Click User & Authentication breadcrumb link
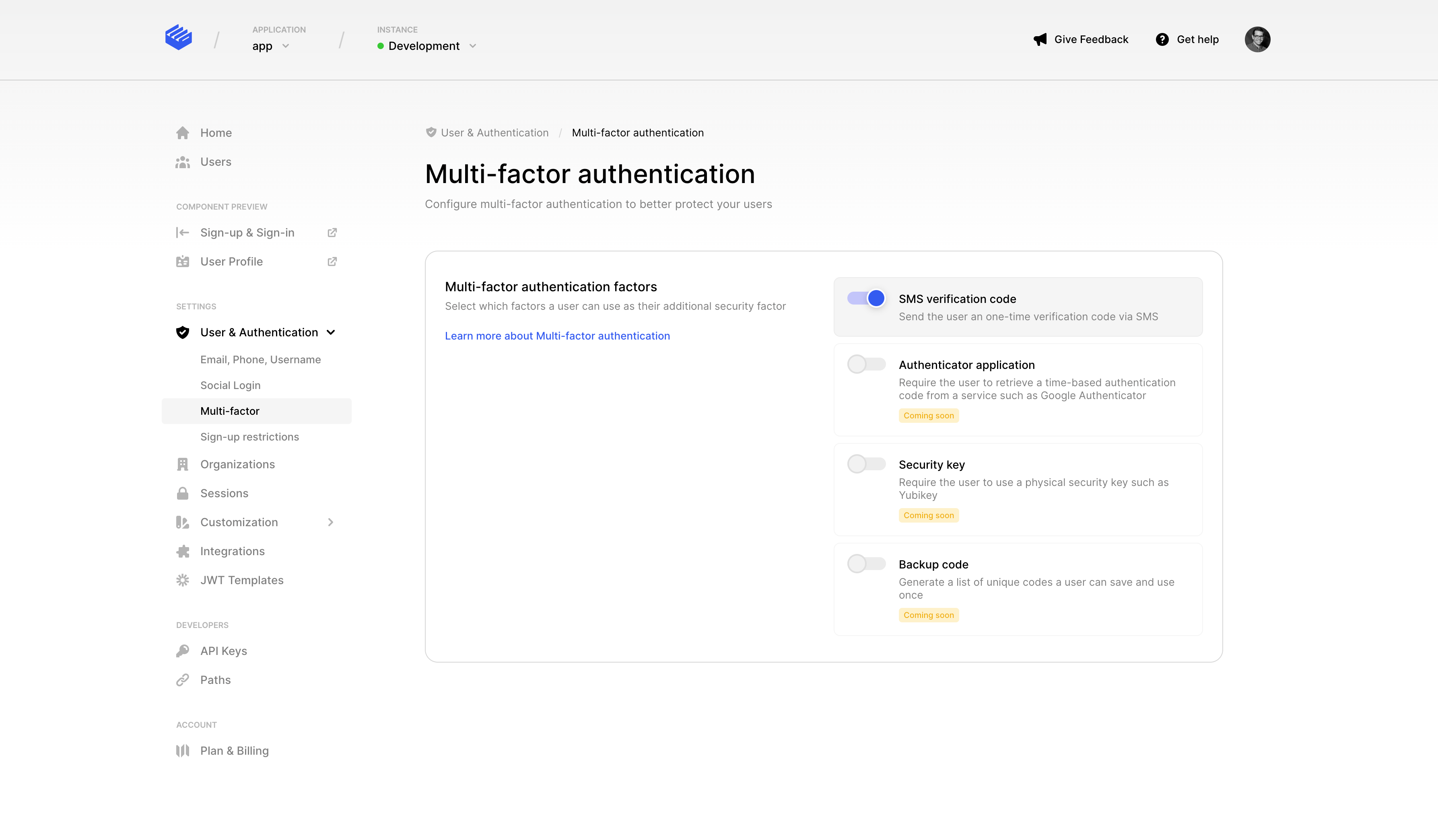Image resolution: width=1438 pixels, height=840 pixels. 494,133
